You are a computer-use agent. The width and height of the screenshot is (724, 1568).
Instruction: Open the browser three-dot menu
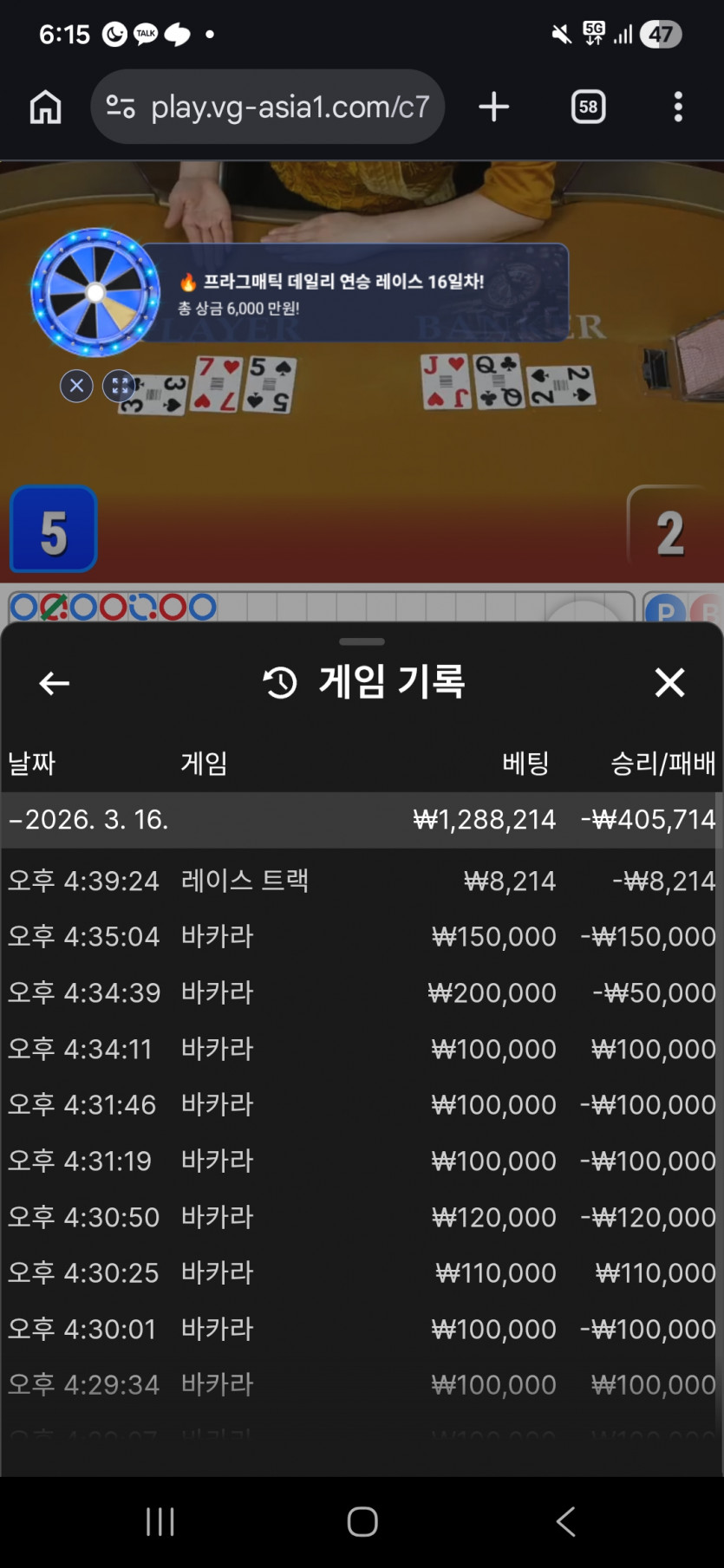click(x=678, y=107)
